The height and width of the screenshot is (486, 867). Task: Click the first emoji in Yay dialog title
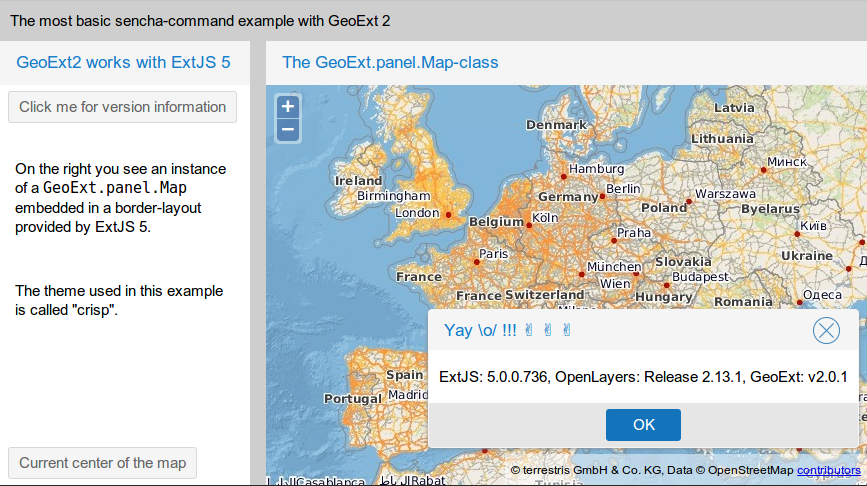529,330
